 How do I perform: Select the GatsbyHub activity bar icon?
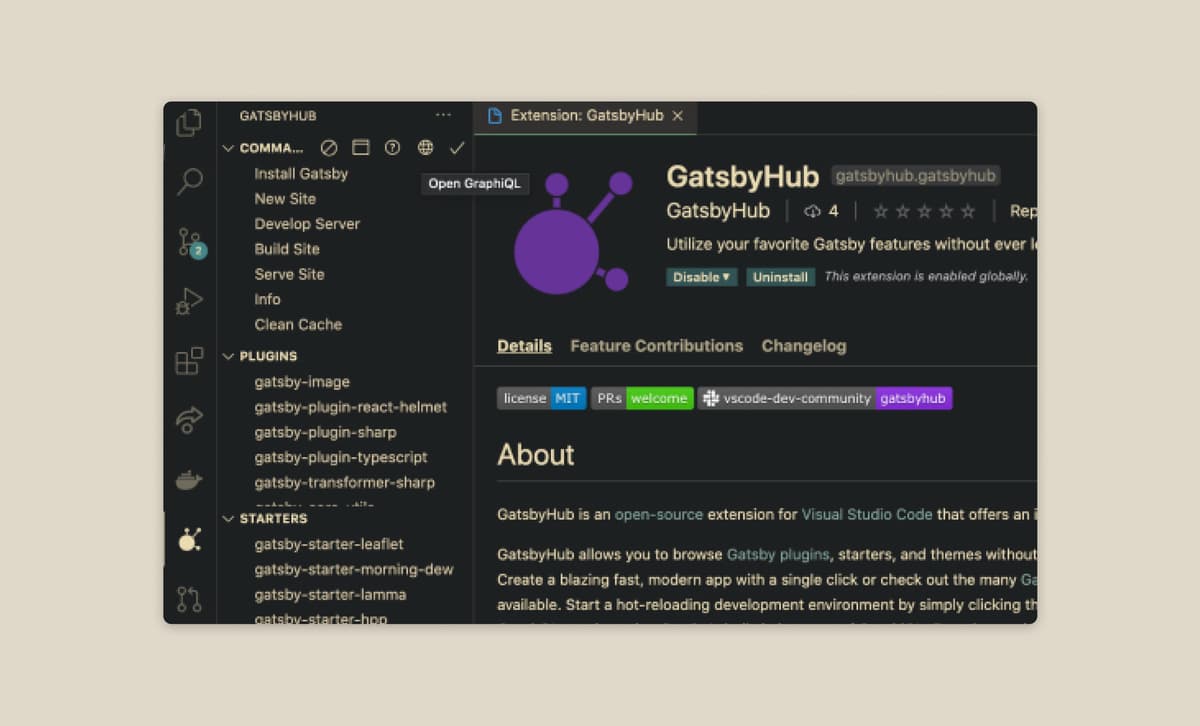point(189,540)
